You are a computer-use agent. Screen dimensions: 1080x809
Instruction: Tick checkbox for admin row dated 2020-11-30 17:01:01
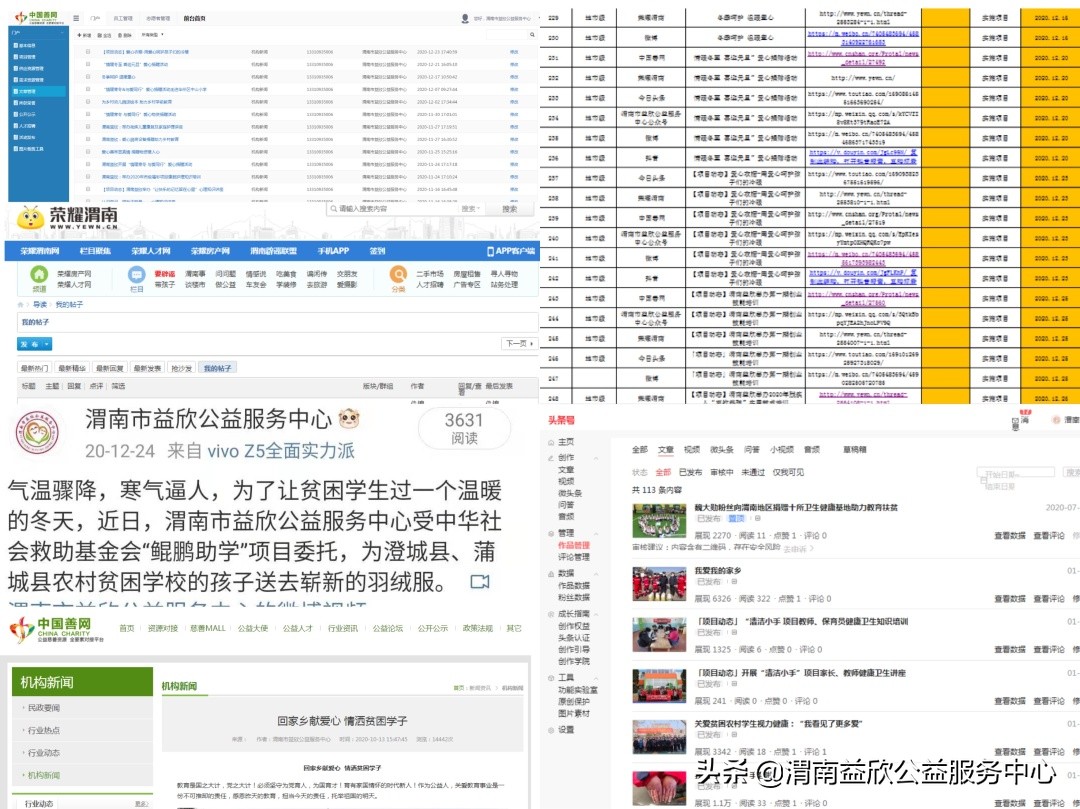click(87, 114)
